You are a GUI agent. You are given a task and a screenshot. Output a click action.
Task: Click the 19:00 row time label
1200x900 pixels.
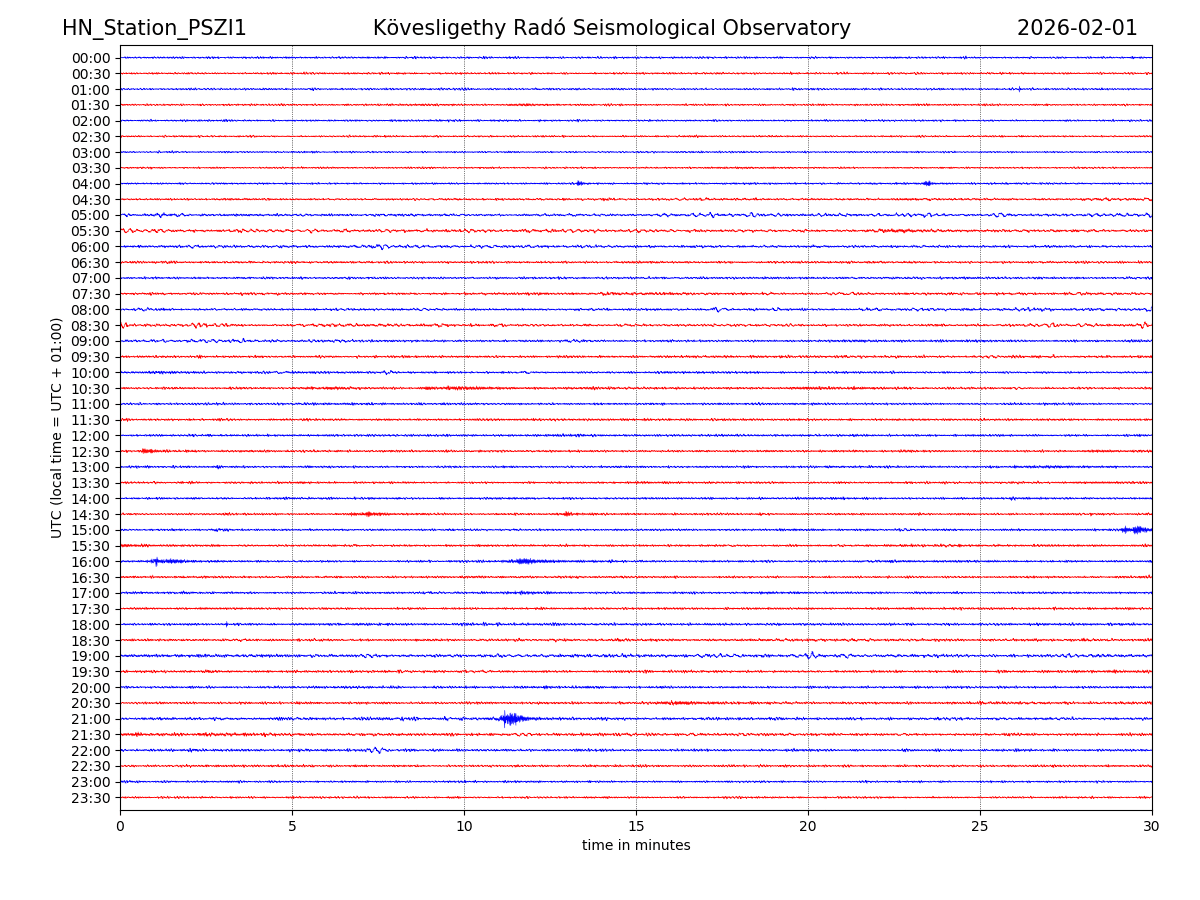(x=90, y=656)
